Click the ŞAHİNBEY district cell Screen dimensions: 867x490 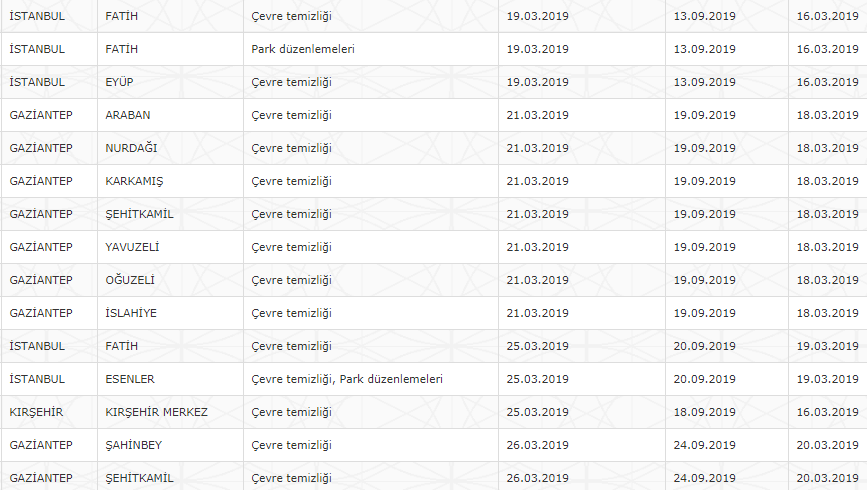click(x=170, y=445)
